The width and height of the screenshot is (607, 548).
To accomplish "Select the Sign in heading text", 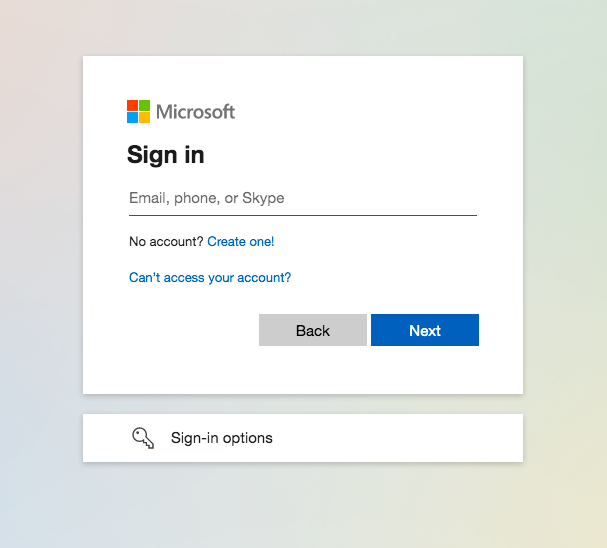I will tap(166, 155).
